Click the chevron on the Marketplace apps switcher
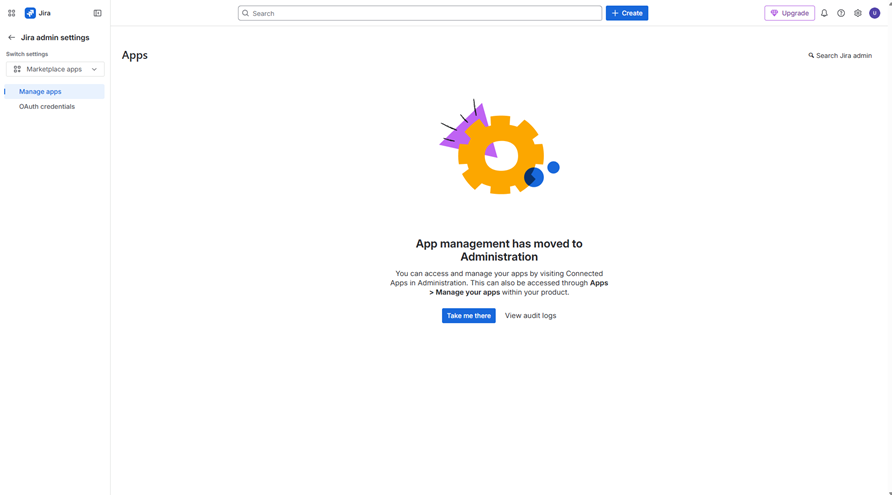892x495 pixels. [94, 69]
